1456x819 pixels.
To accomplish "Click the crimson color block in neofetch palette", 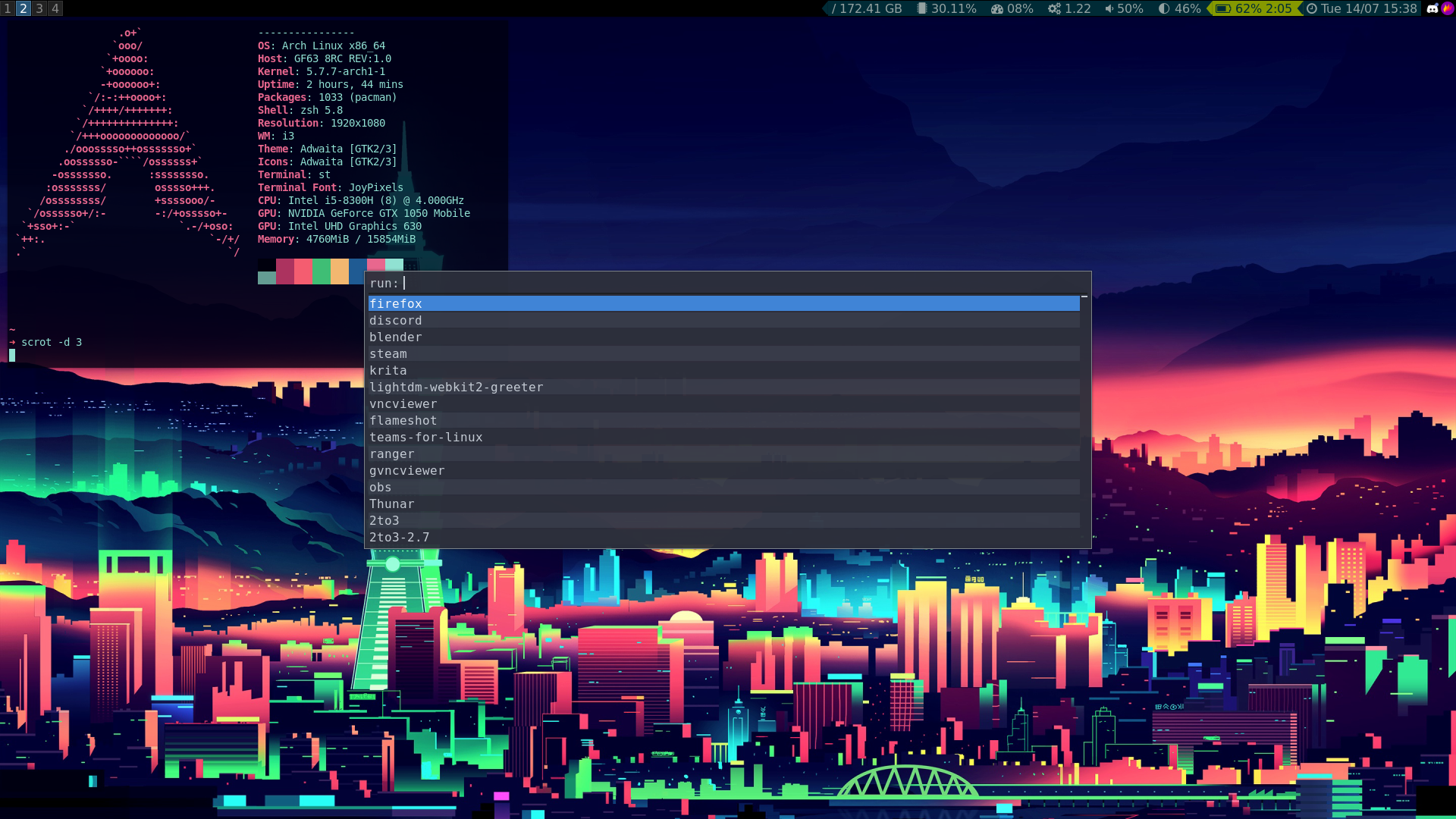I will pos(285,271).
